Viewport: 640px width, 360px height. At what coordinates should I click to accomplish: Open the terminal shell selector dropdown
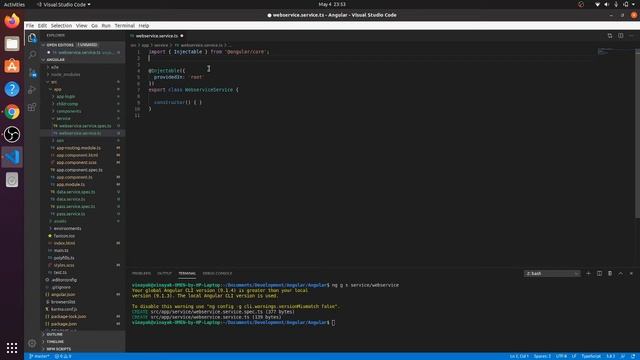pos(552,273)
